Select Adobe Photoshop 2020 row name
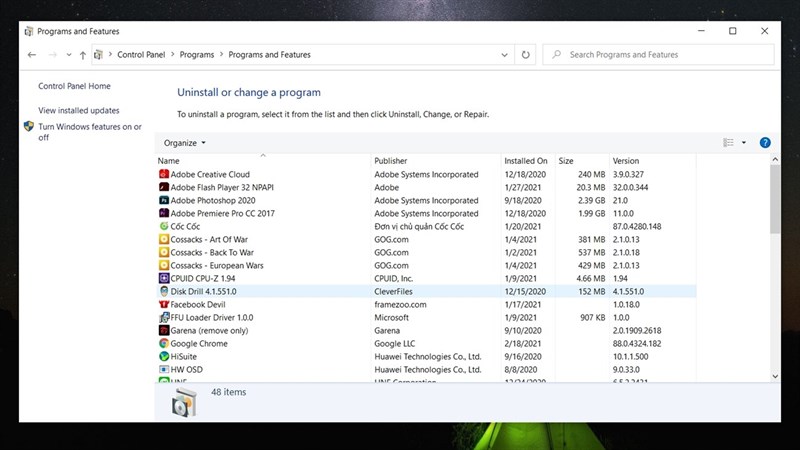The image size is (800, 450). pyautogui.click(x=213, y=201)
